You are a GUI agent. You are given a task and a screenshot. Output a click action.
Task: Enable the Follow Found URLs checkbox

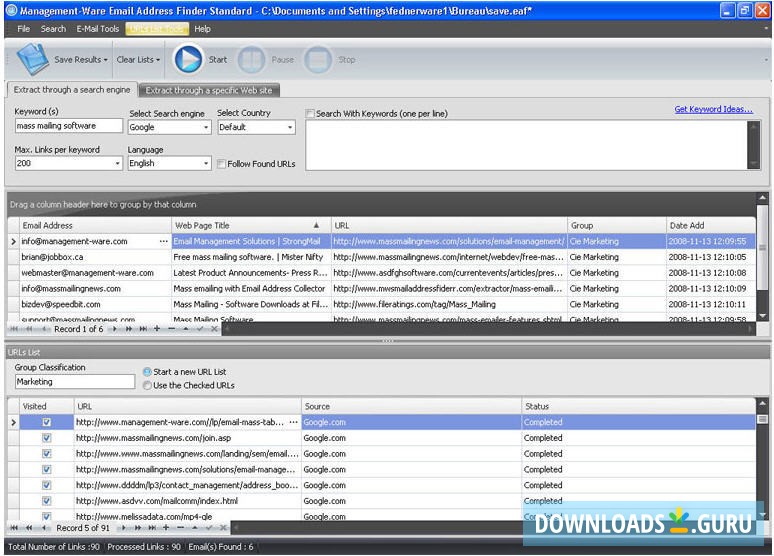[222, 164]
